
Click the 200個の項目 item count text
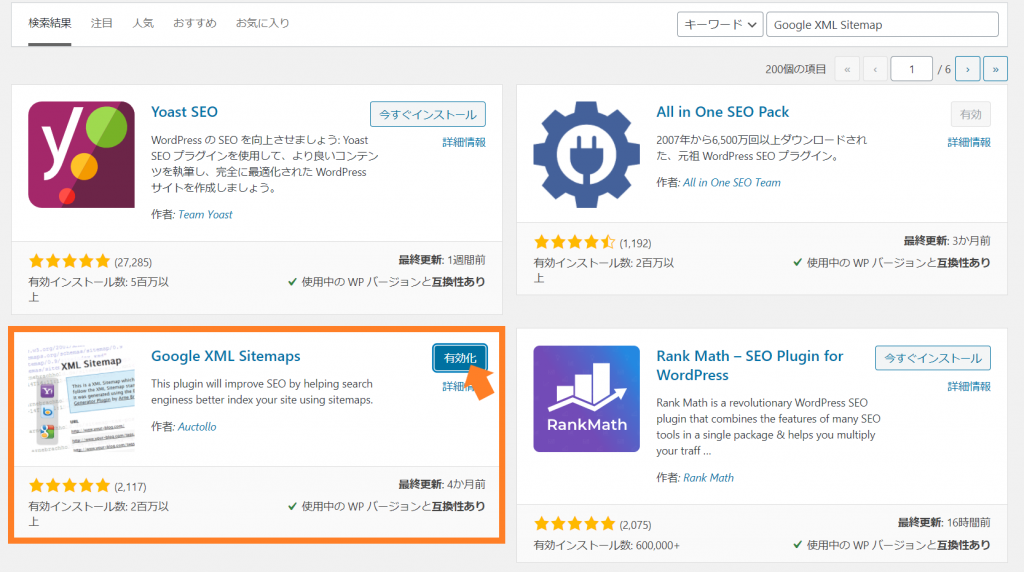[795, 69]
